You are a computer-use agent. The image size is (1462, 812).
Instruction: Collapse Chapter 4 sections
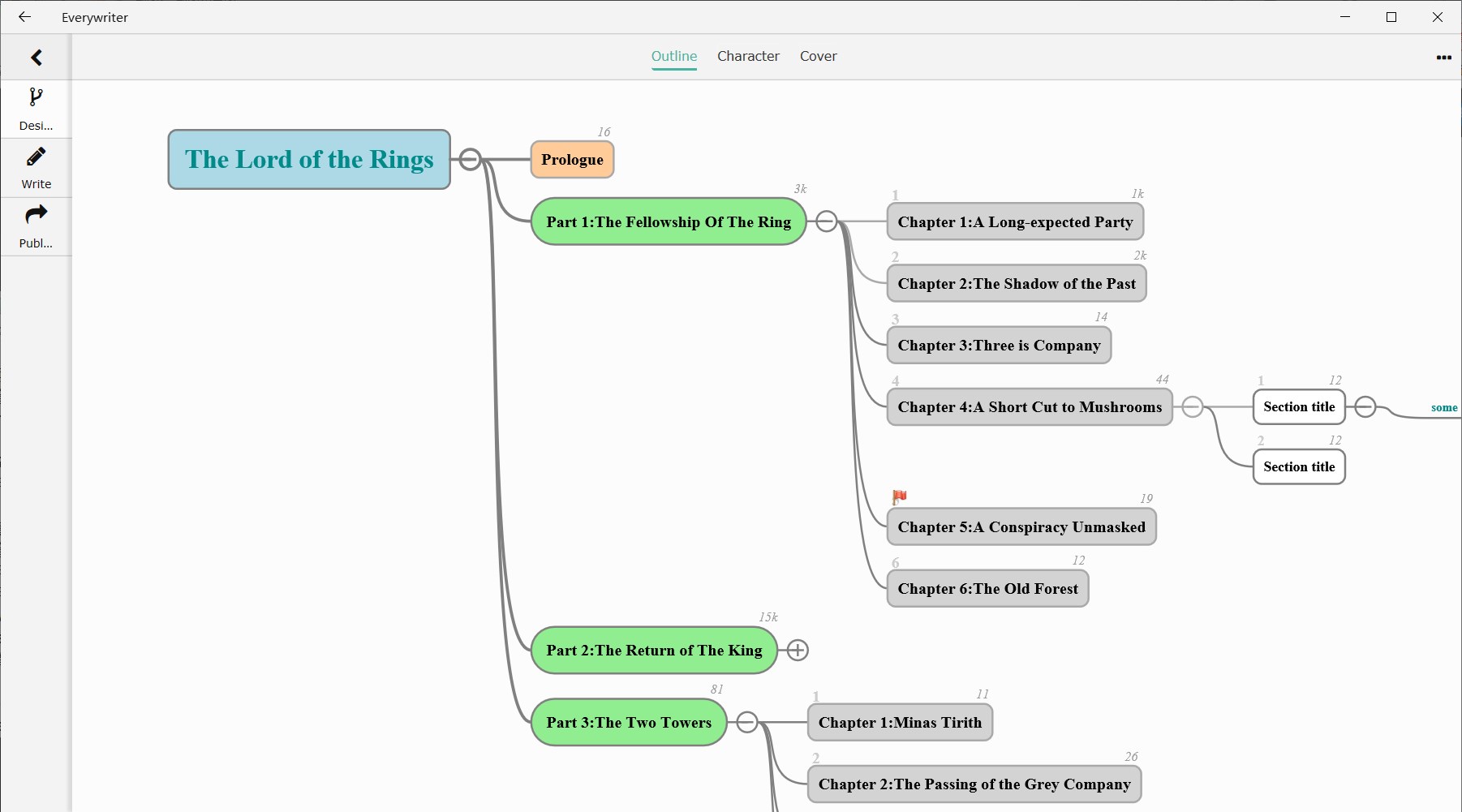tap(1192, 406)
